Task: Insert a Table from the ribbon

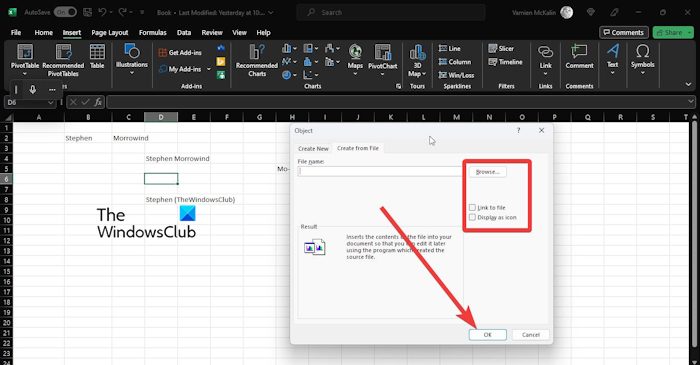Action: coord(97,57)
